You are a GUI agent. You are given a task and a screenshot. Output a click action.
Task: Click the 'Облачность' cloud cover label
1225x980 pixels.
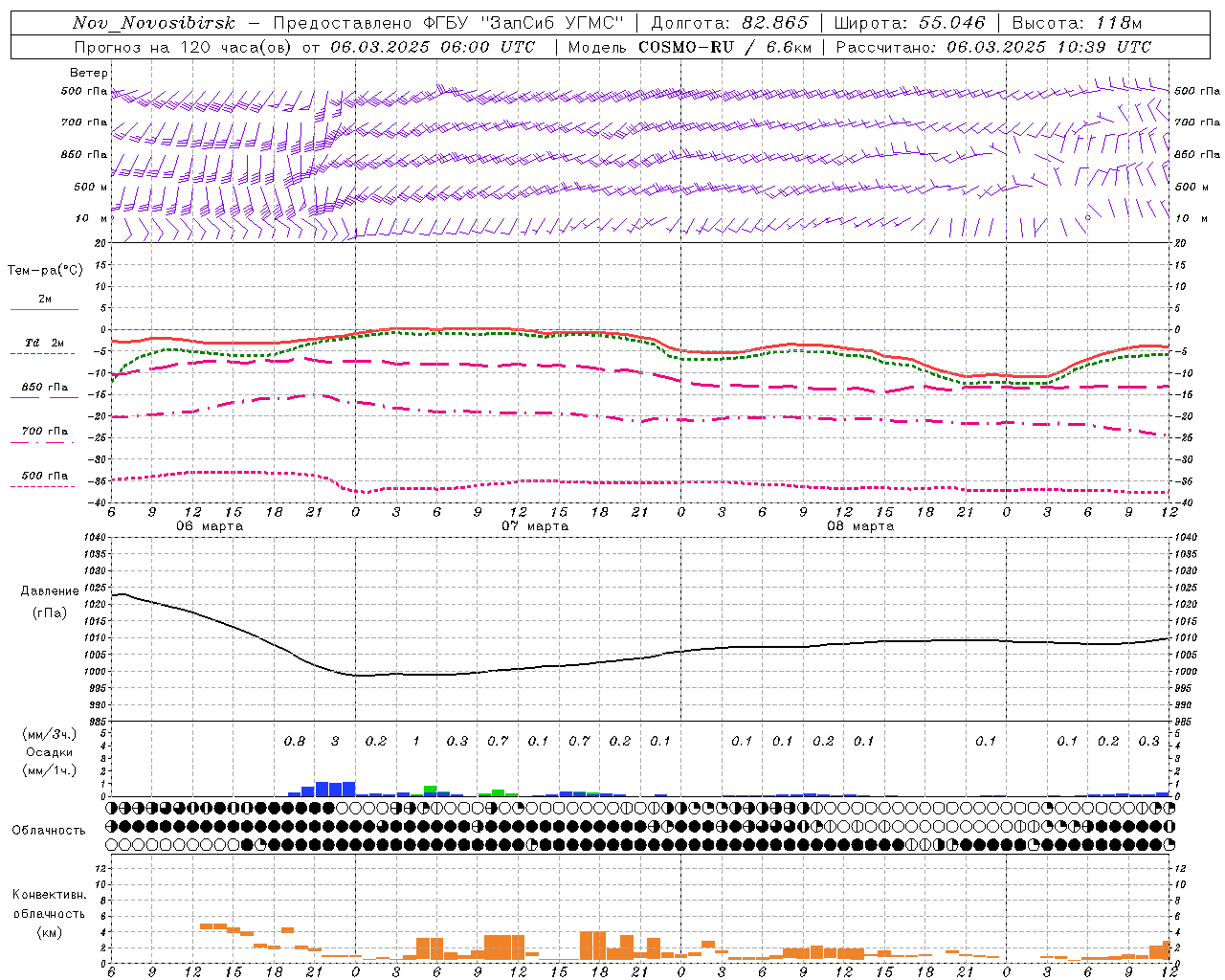point(49,830)
